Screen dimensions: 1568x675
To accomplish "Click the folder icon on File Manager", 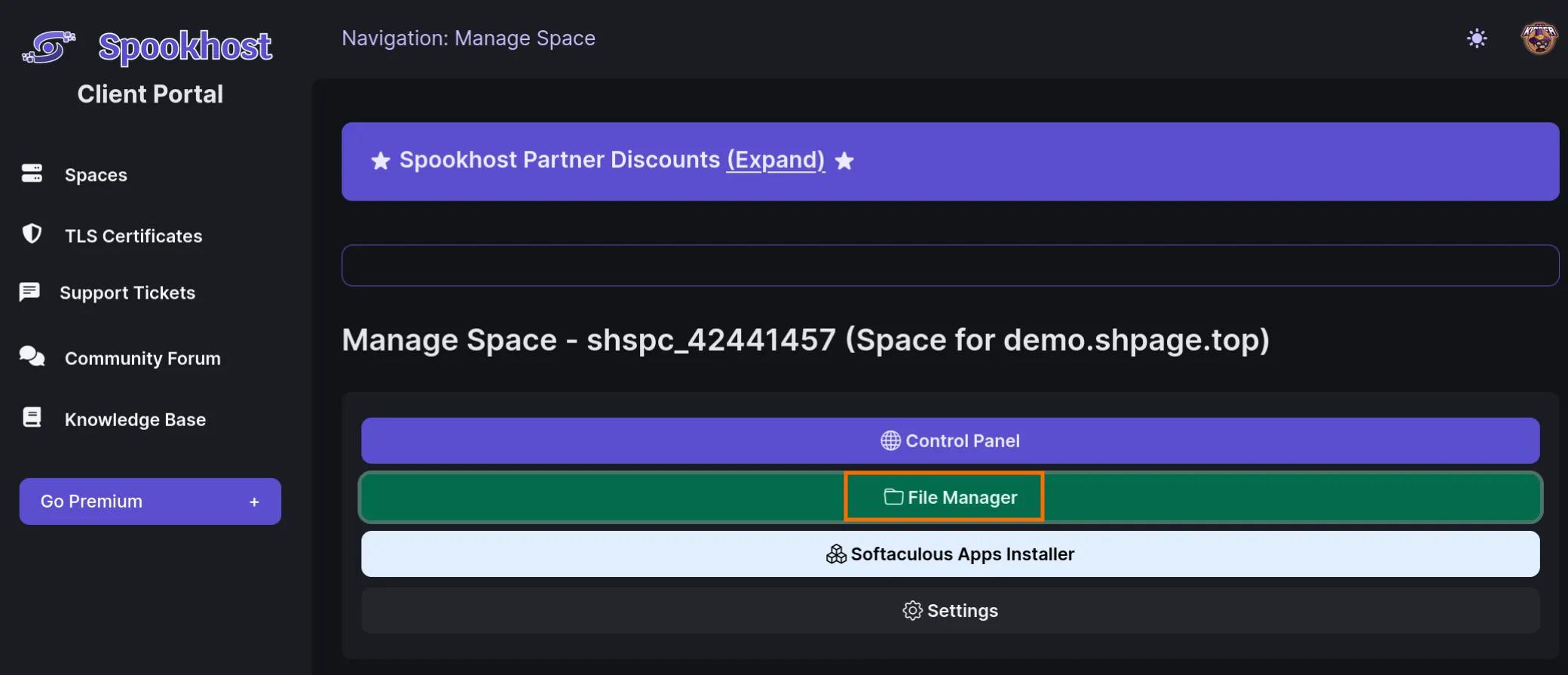I will (x=893, y=496).
